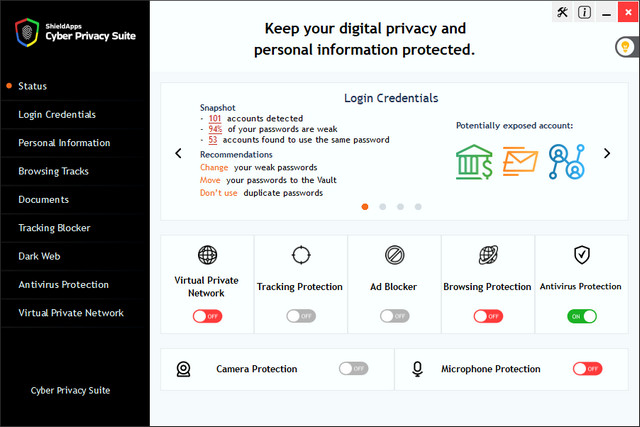Click the Virtual Private Network globe icon
Screen dimensions: 640x427
click(x=207, y=255)
